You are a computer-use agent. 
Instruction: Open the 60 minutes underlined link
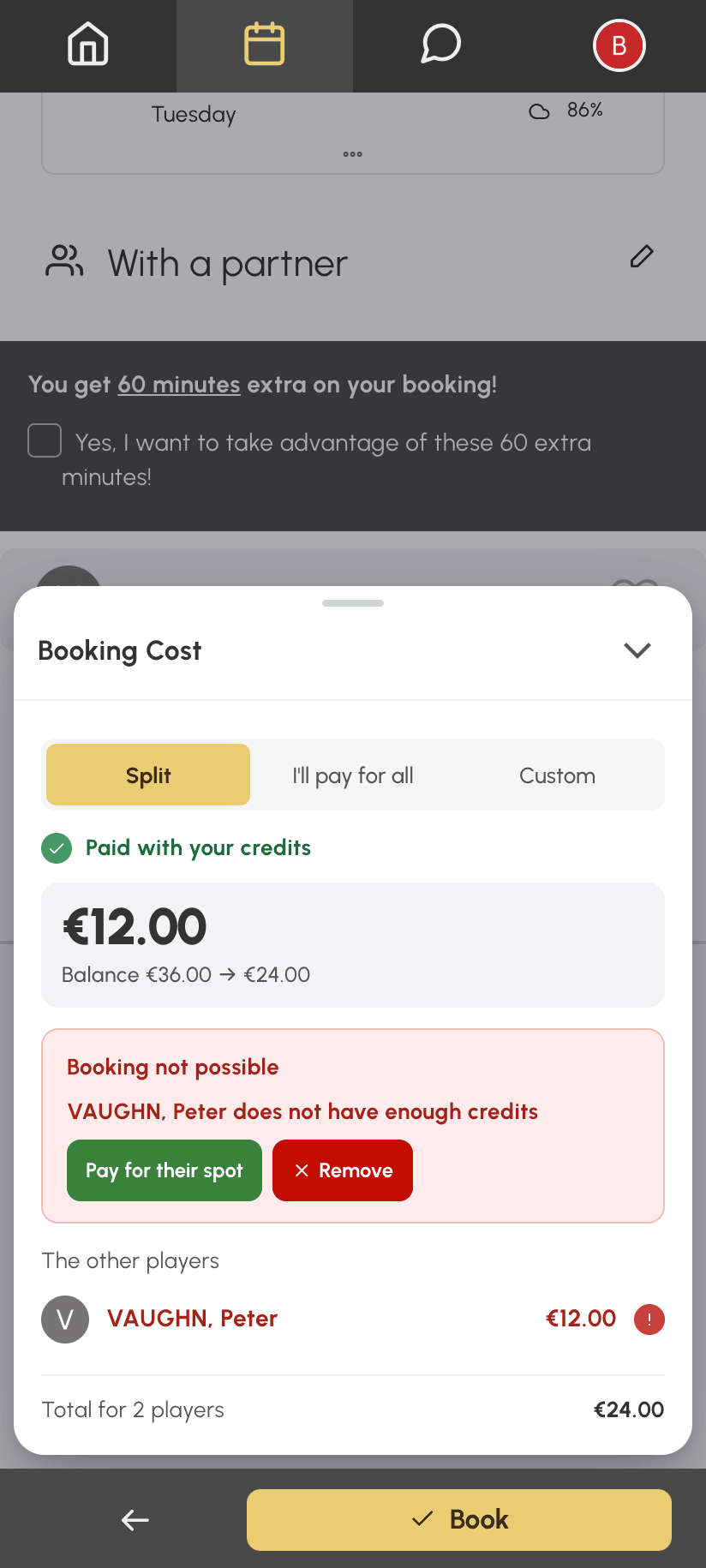coord(179,385)
